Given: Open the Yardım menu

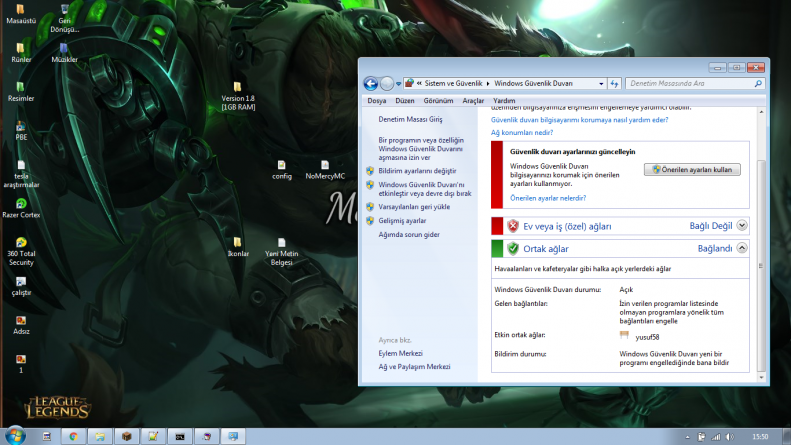Looking at the screenshot, I should [x=504, y=100].
